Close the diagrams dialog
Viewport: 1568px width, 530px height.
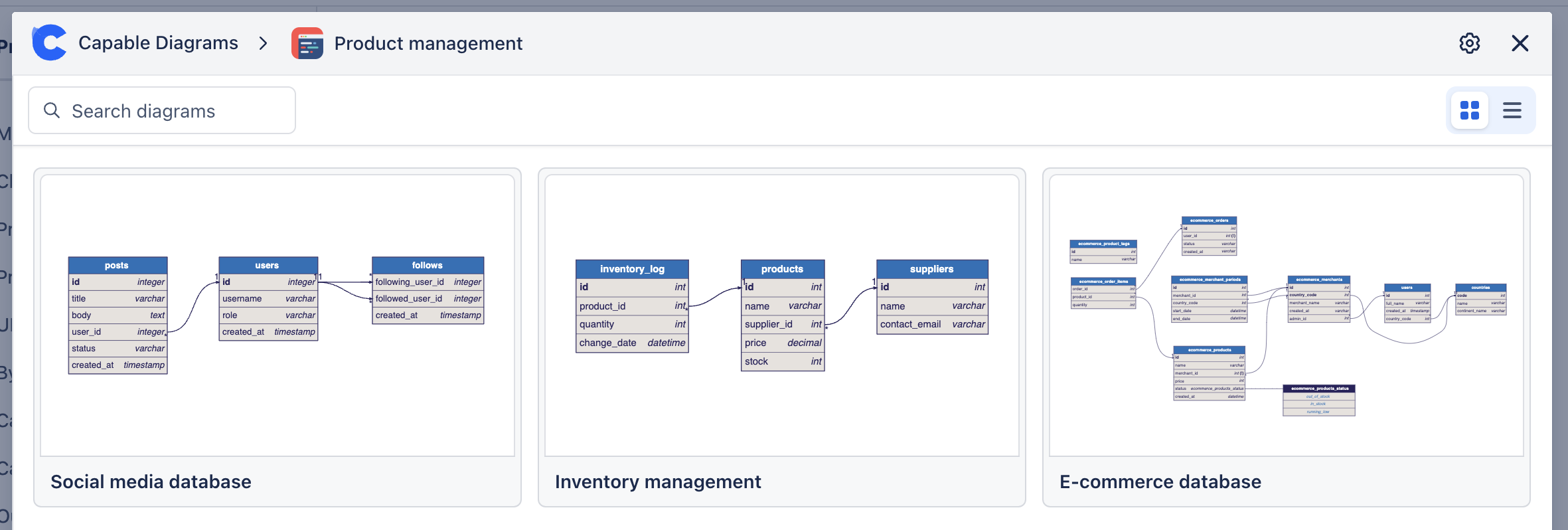coord(1520,43)
